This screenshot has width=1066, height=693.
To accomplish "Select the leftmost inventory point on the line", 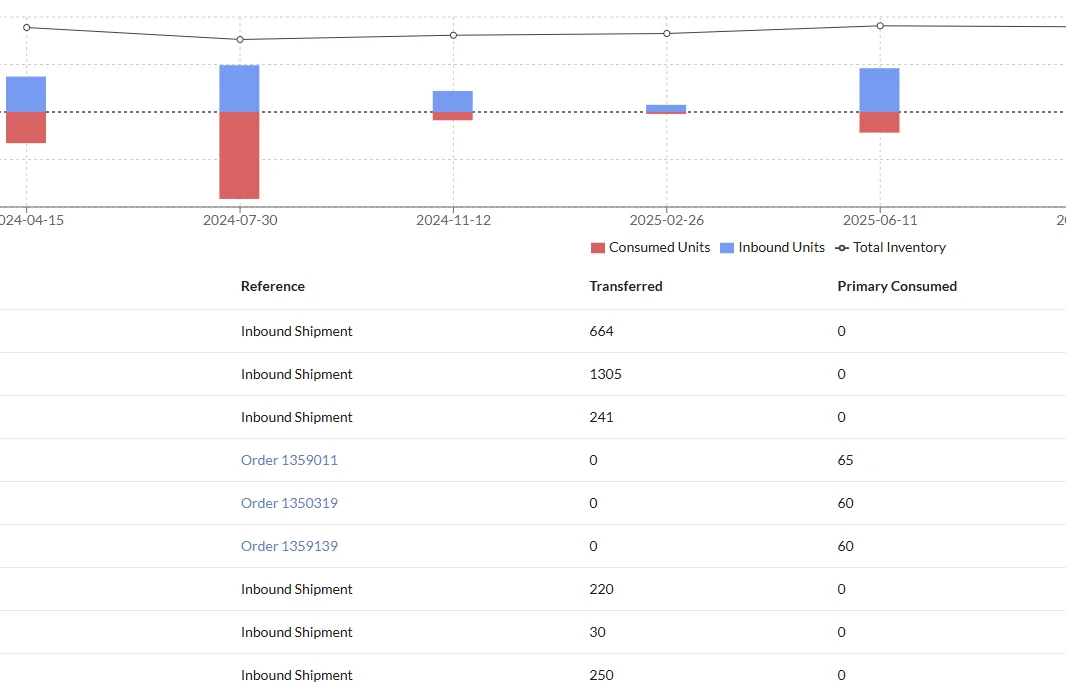I will click(x=27, y=27).
